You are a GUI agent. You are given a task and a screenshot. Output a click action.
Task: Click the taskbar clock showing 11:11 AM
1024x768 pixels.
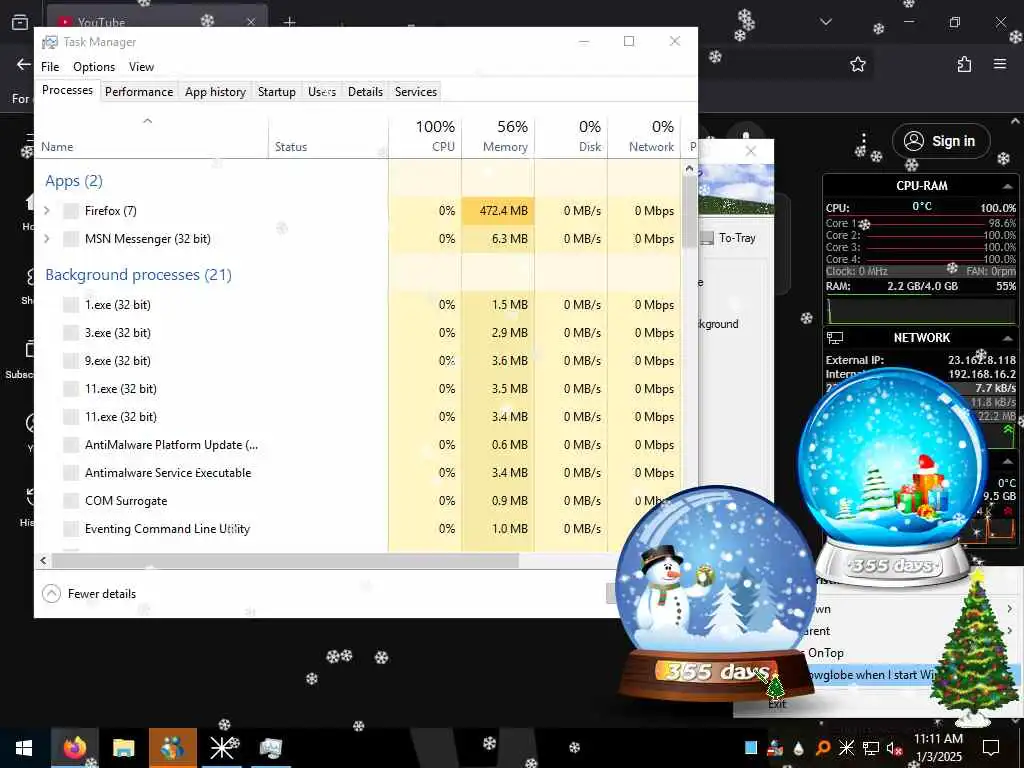click(938, 747)
